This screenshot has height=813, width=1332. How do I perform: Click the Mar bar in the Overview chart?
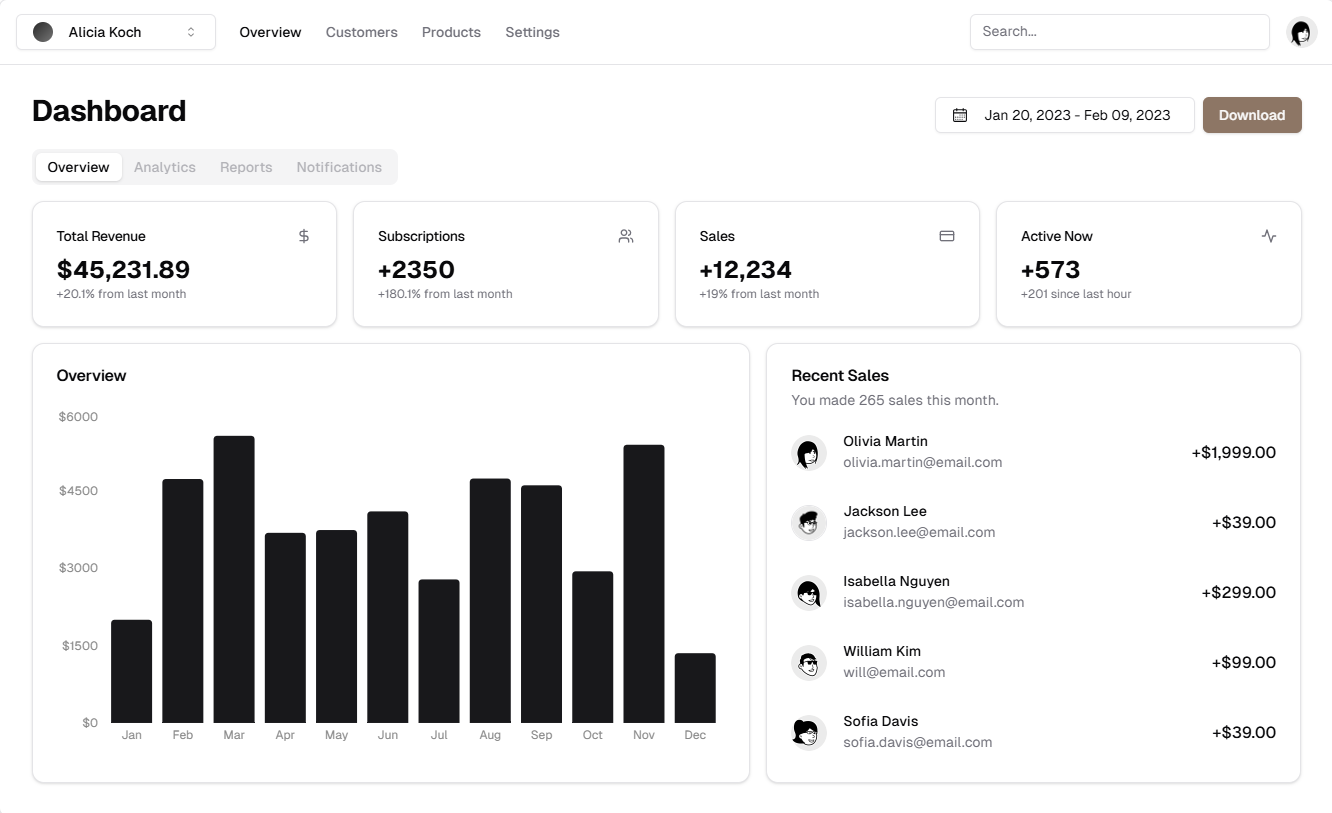coord(234,578)
